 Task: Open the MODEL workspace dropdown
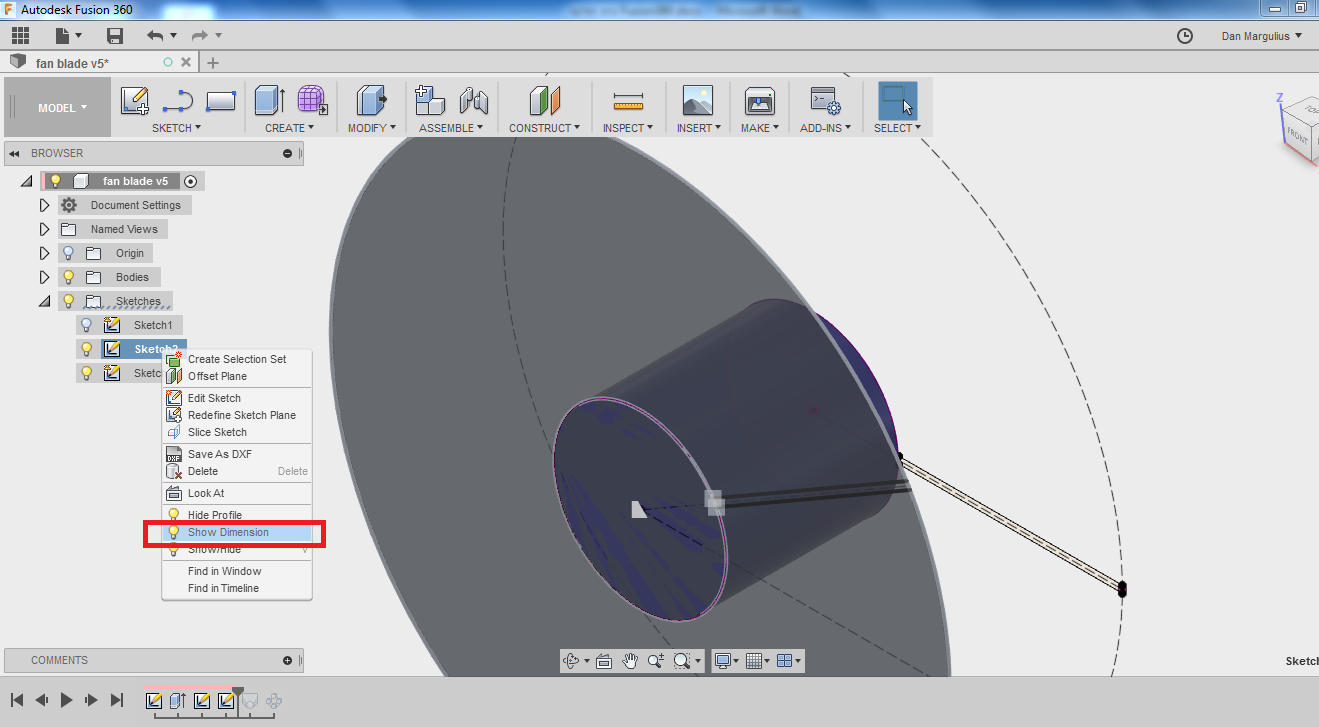tap(62, 107)
